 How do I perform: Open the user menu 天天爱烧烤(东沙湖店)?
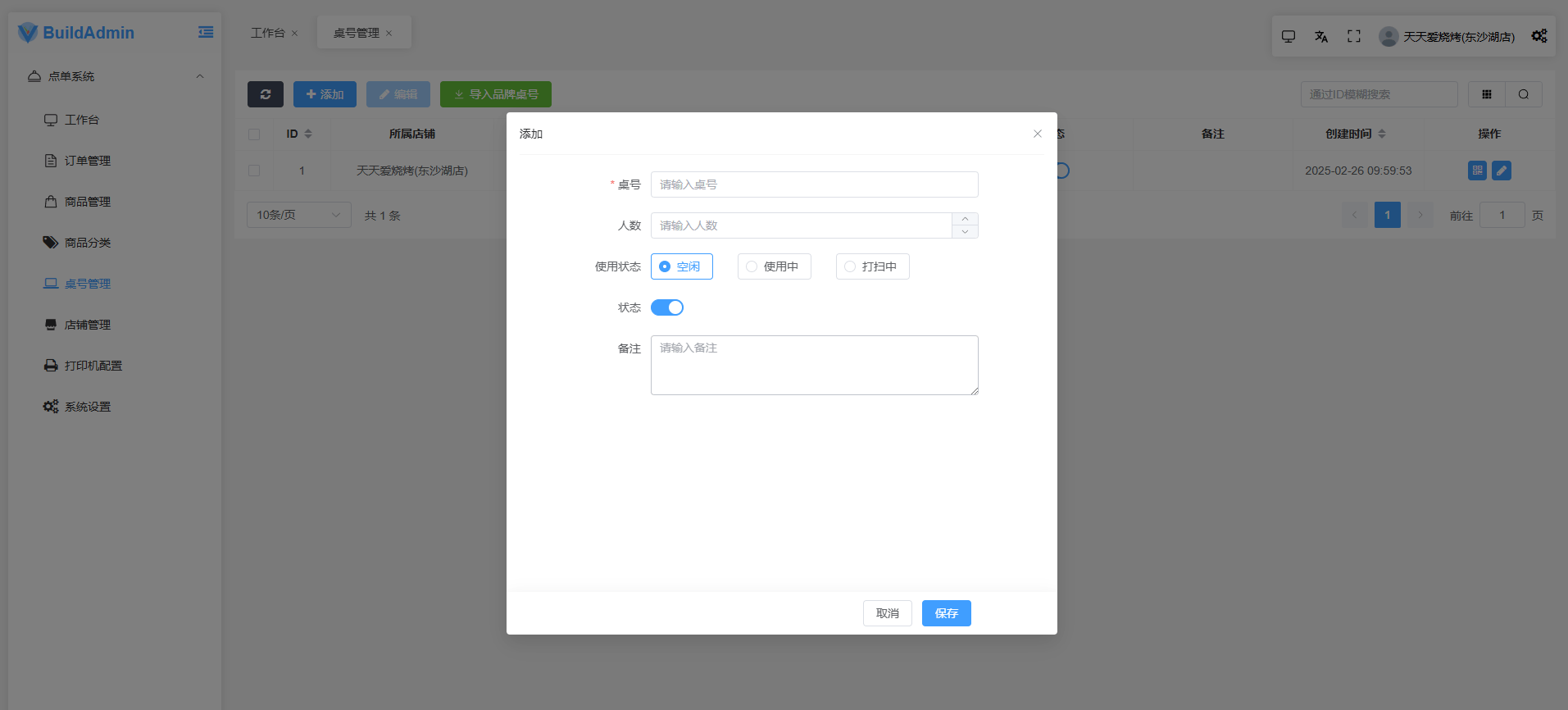click(1448, 37)
